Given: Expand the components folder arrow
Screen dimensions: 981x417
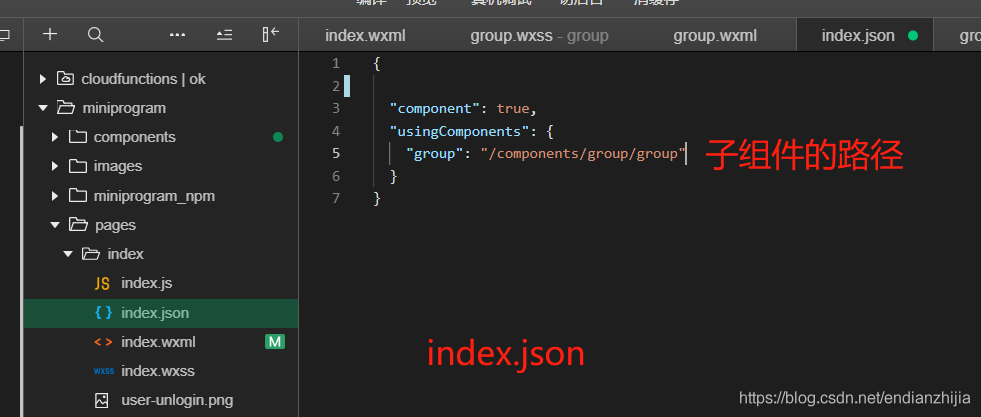Looking at the screenshot, I should click(x=55, y=137).
